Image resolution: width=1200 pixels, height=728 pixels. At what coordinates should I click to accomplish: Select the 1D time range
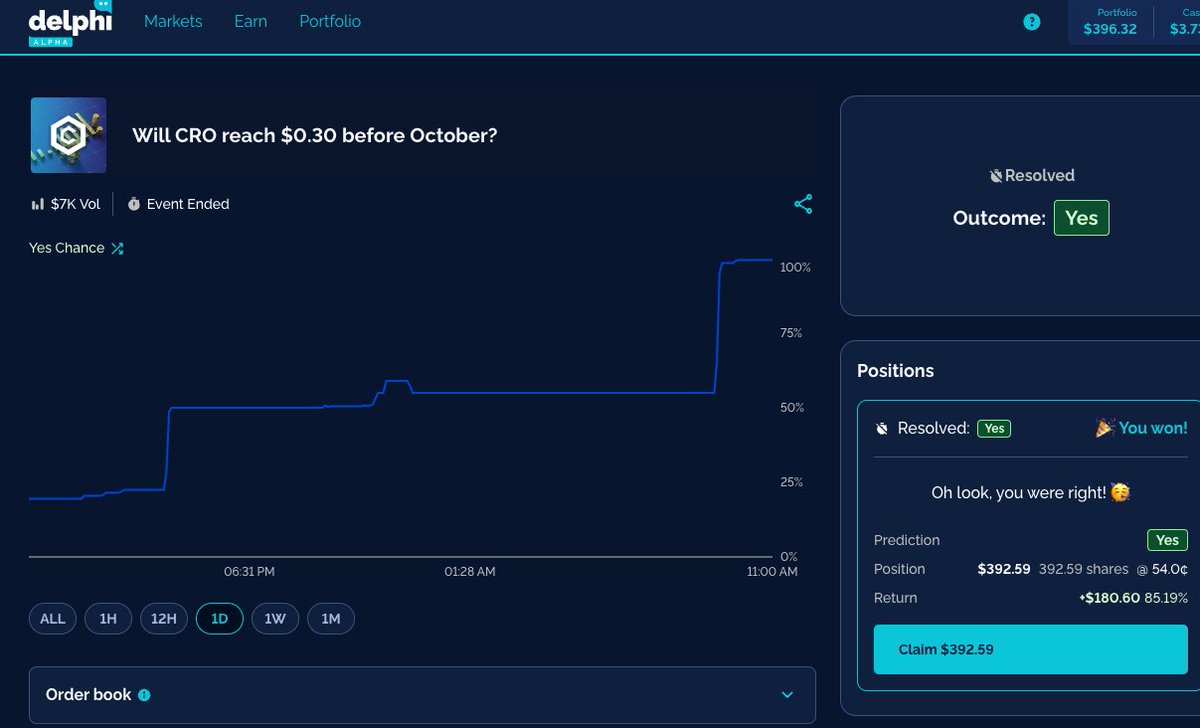(220, 619)
